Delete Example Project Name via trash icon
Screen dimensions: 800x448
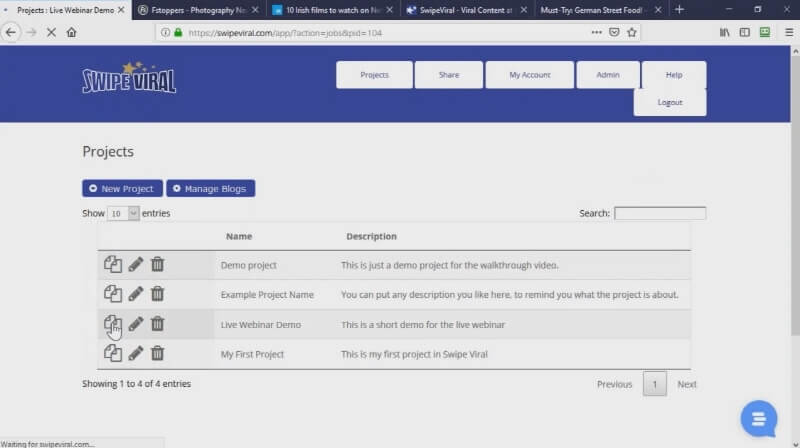pyautogui.click(x=157, y=294)
